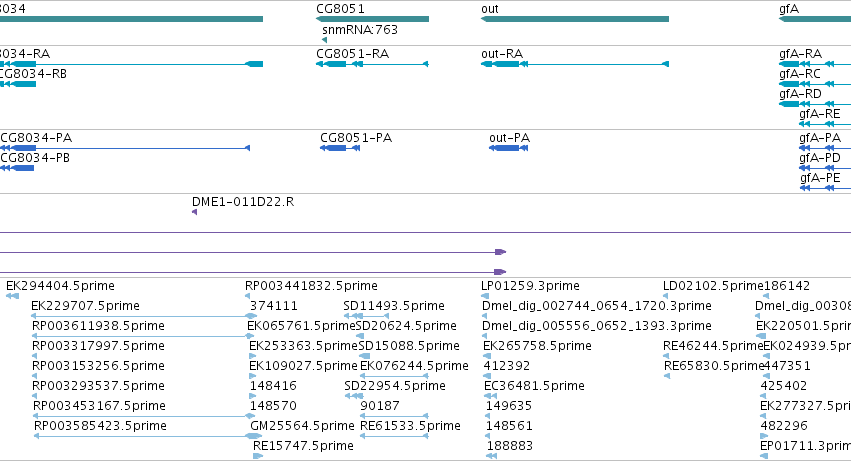Click the gfA-RE transcript label
This screenshot has height=461, width=851.
(820, 114)
